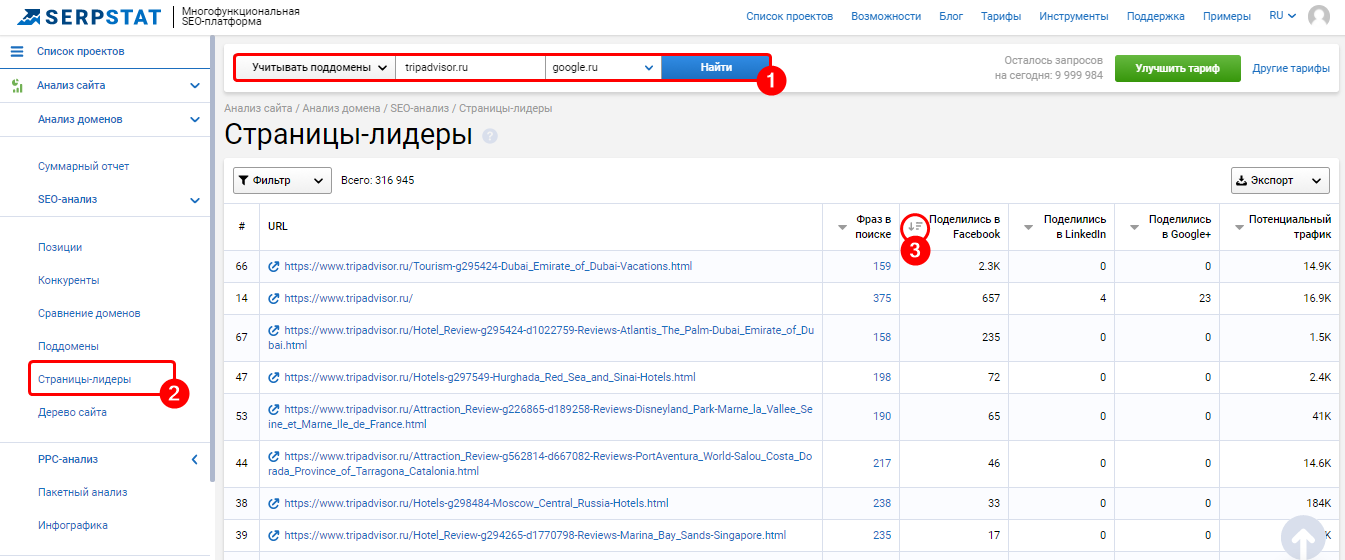1345x560 pixels.
Task: Select Суммарный отчет in sidebar
Action: 83,166
